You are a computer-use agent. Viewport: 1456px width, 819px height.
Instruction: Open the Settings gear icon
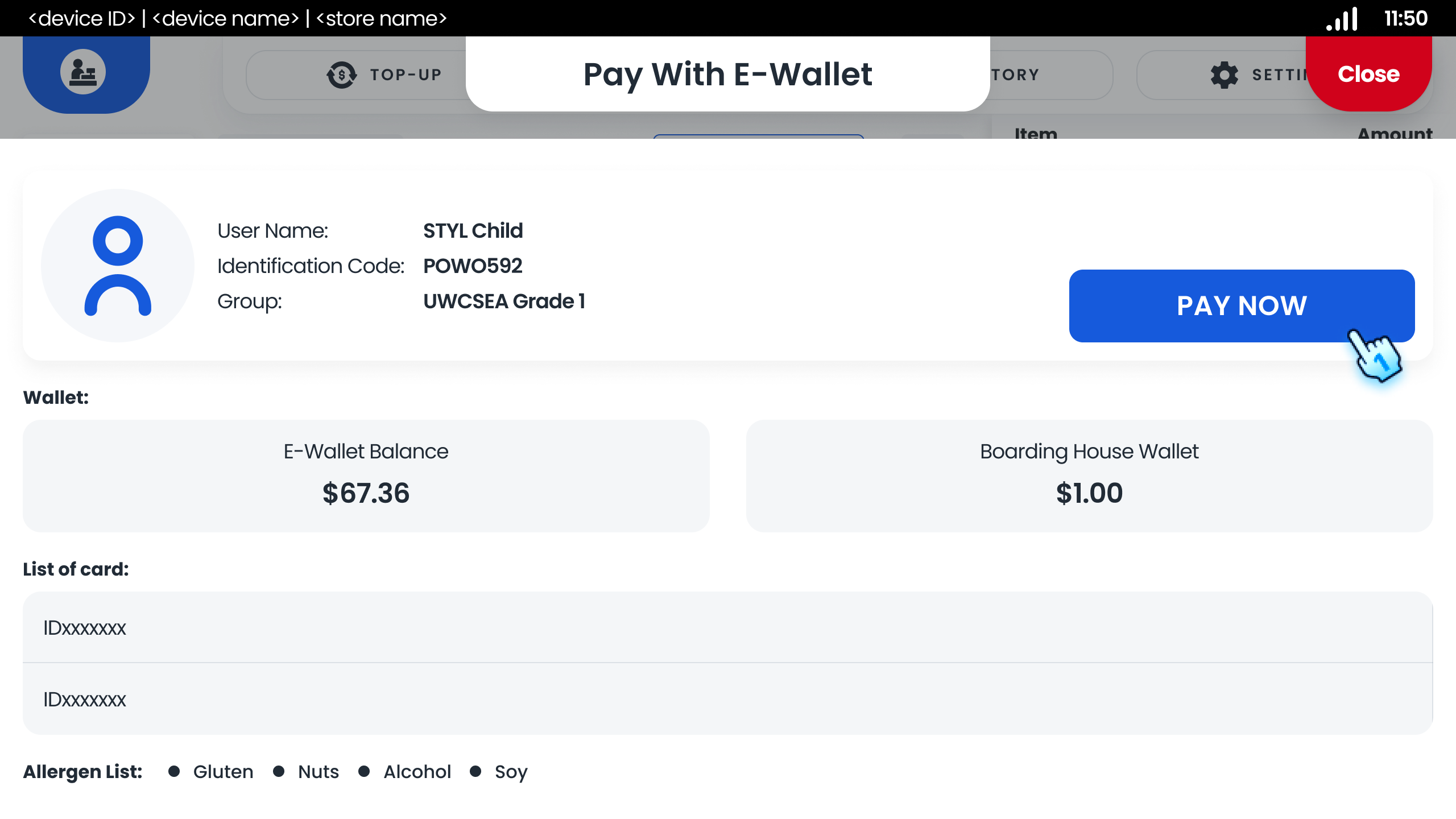click(x=1224, y=75)
